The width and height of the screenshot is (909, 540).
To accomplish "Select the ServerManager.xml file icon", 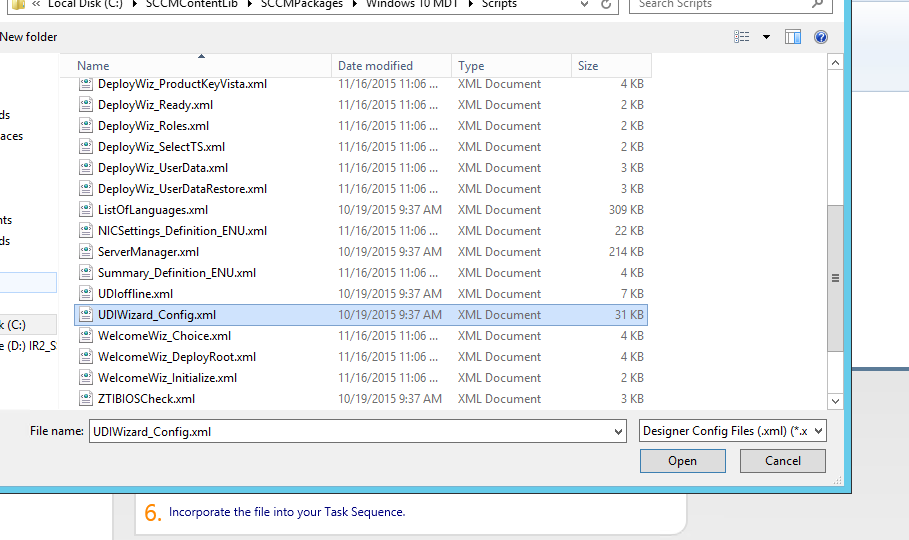I will (86, 252).
